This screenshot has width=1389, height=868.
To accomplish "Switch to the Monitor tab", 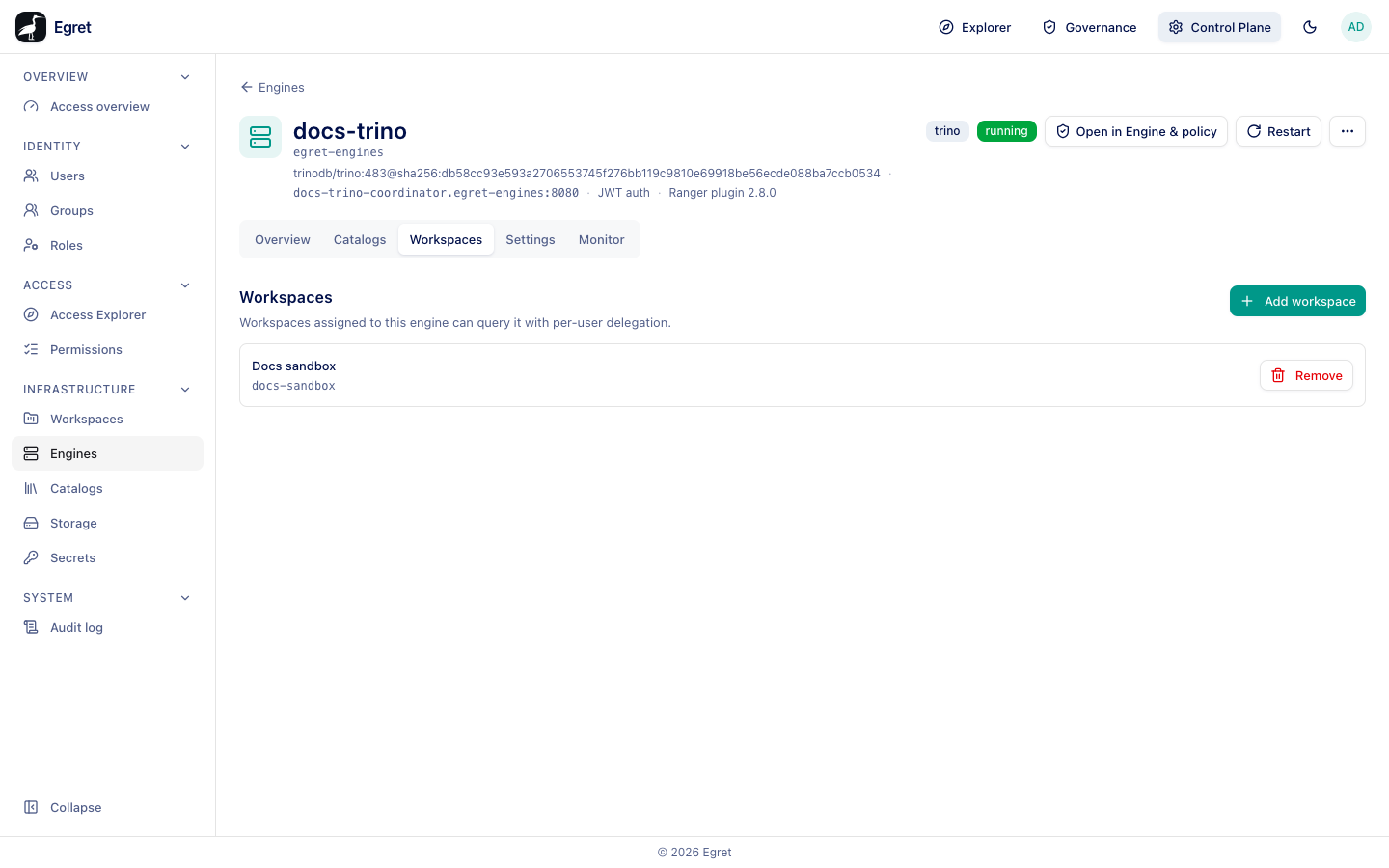I will click(602, 239).
